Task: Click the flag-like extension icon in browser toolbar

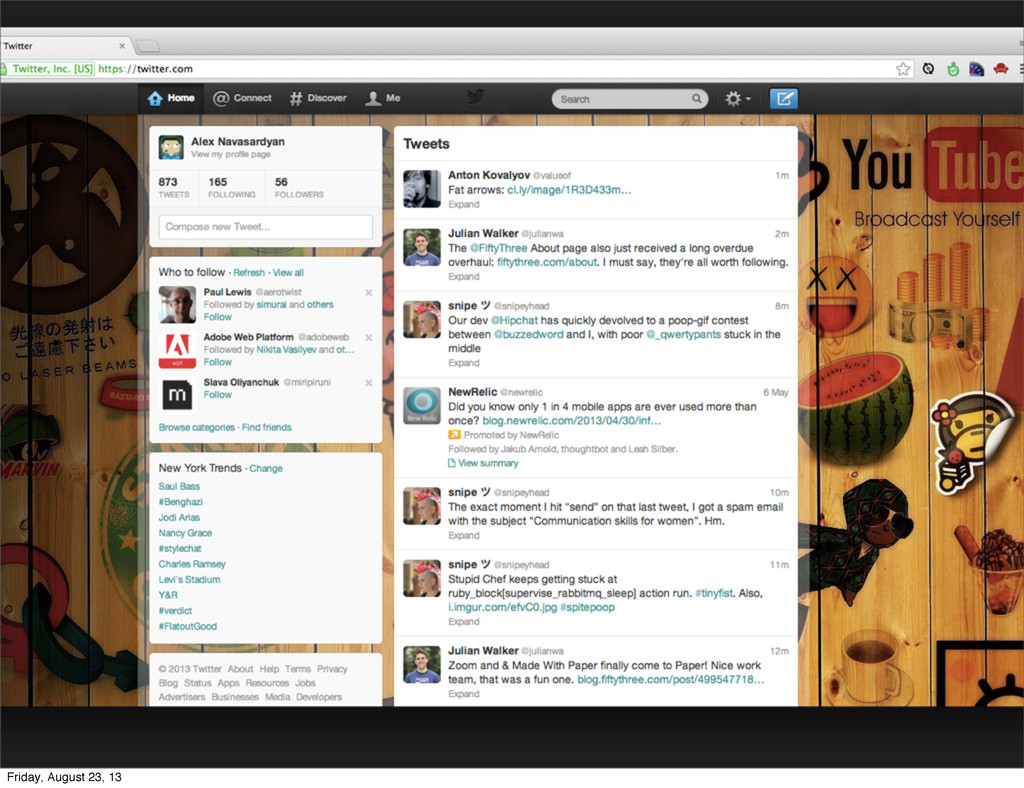Action: [x=976, y=69]
